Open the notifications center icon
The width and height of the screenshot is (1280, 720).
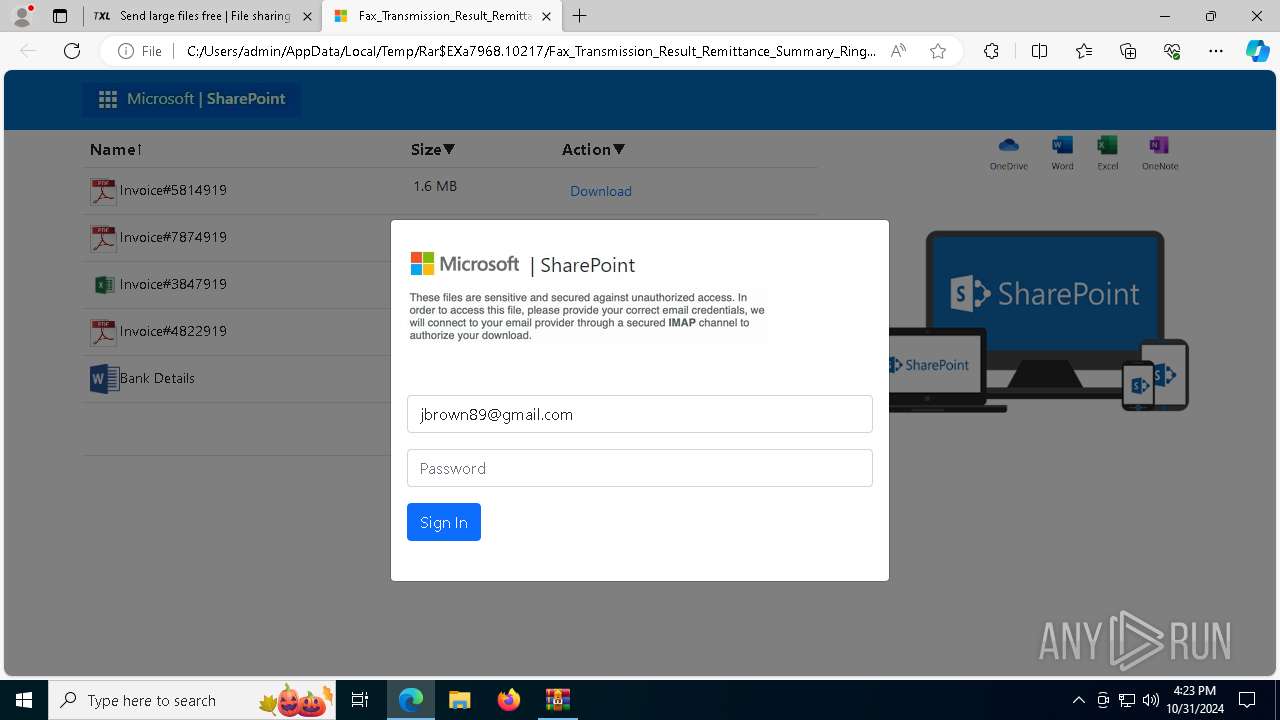(x=1247, y=700)
